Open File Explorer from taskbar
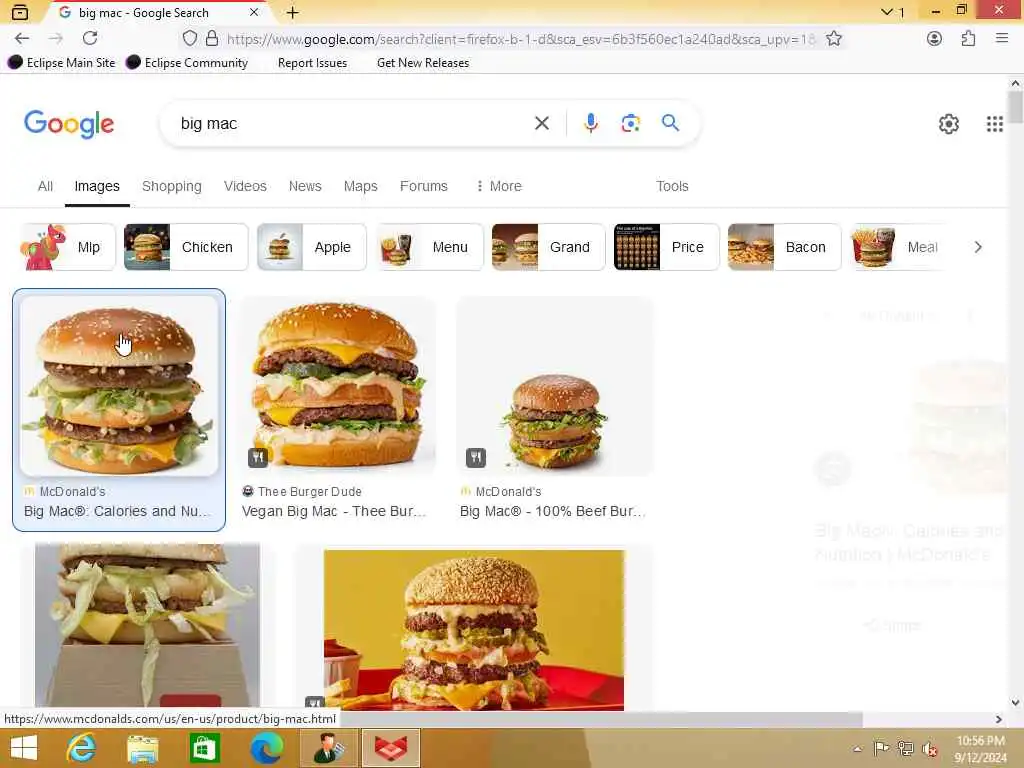Image resolution: width=1024 pixels, height=768 pixels. (x=142, y=748)
